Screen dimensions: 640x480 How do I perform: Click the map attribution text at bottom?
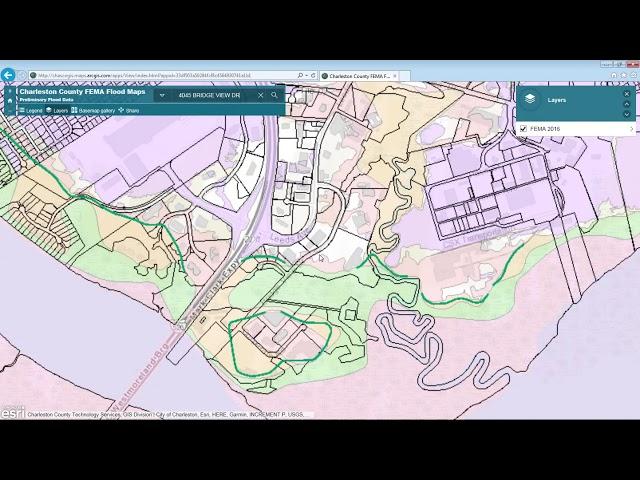coord(166,415)
